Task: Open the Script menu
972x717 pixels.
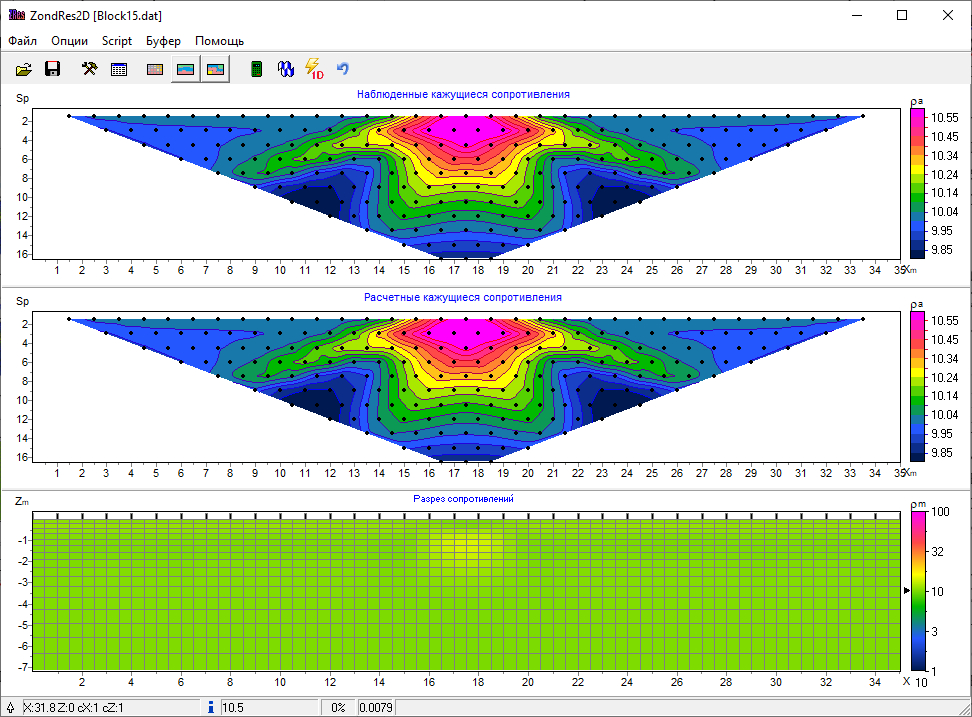Action: click(117, 41)
